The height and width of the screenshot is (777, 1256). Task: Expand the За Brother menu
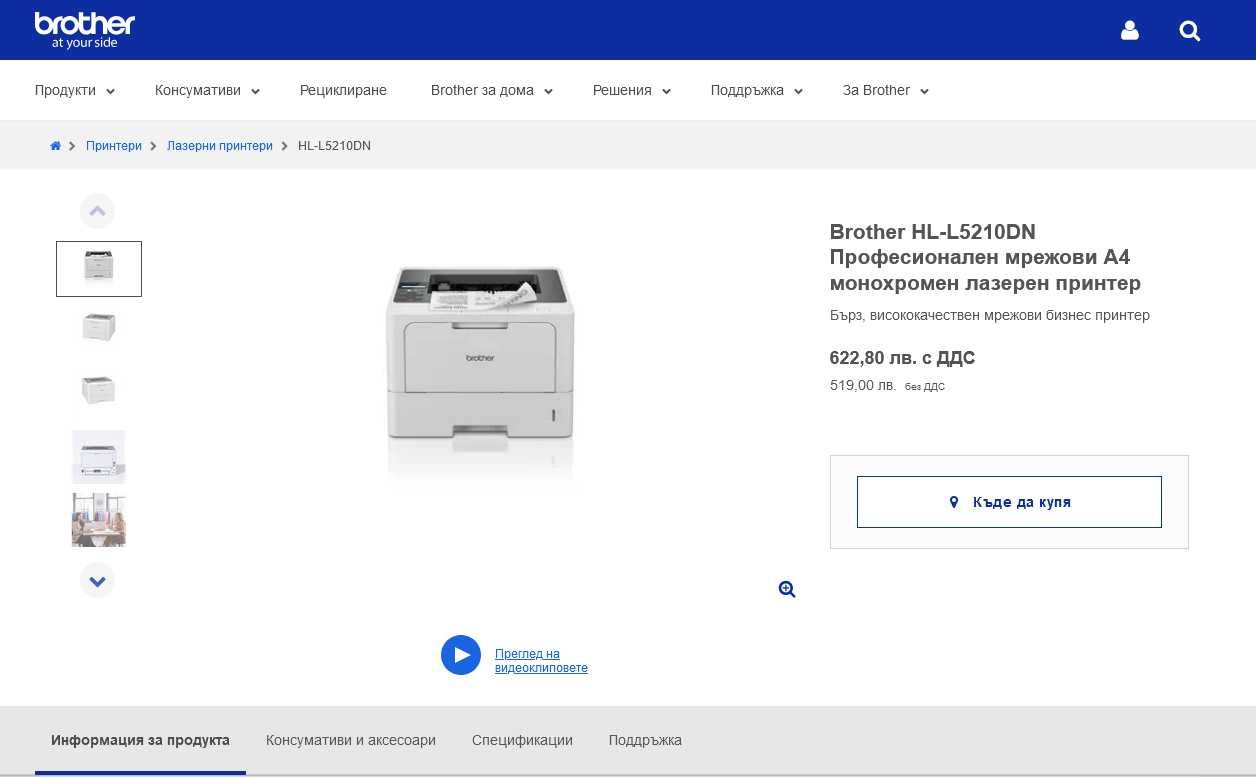tap(886, 90)
